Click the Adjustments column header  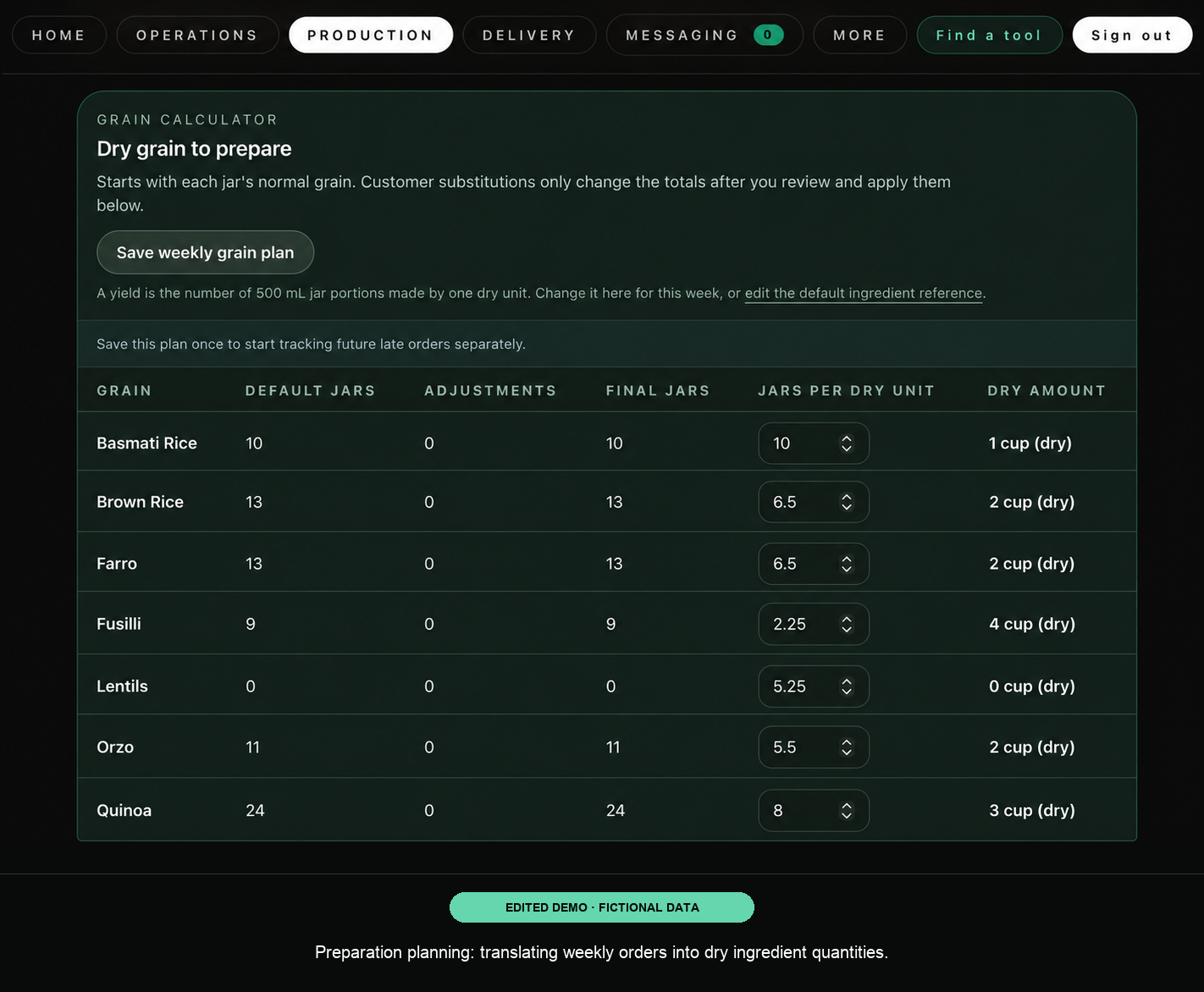[x=490, y=391]
